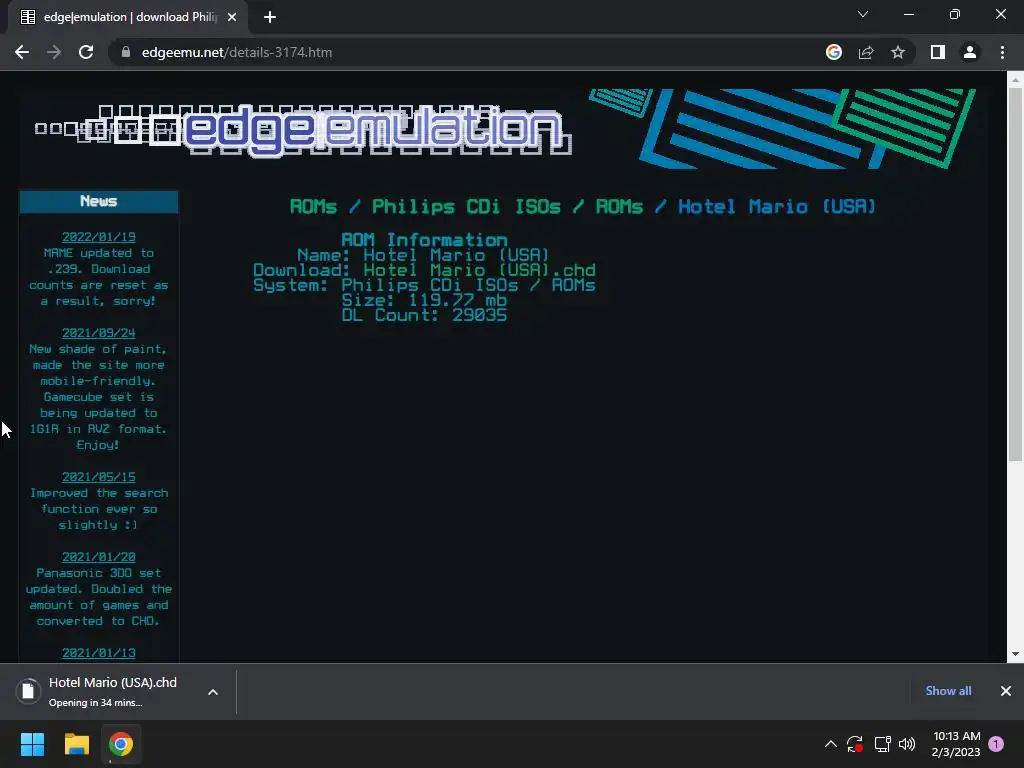
Task: Show all downloads
Action: [x=948, y=691]
